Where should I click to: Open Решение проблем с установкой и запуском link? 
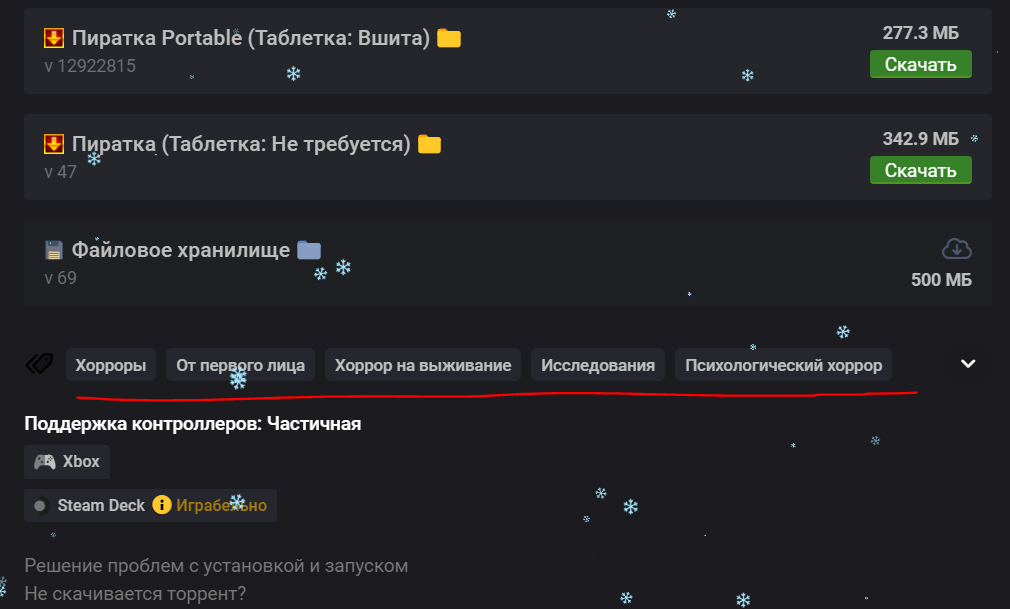pos(216,566)
